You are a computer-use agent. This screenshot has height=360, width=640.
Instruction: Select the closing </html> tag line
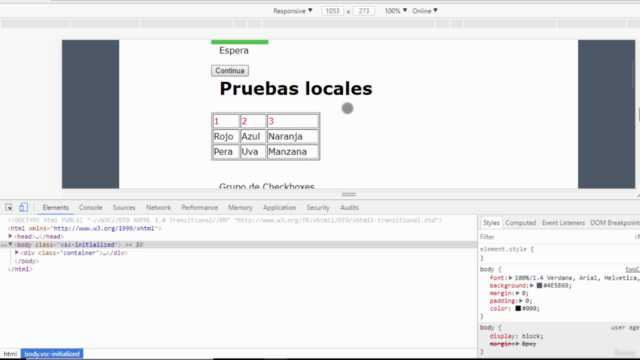[x=20, y=269]
